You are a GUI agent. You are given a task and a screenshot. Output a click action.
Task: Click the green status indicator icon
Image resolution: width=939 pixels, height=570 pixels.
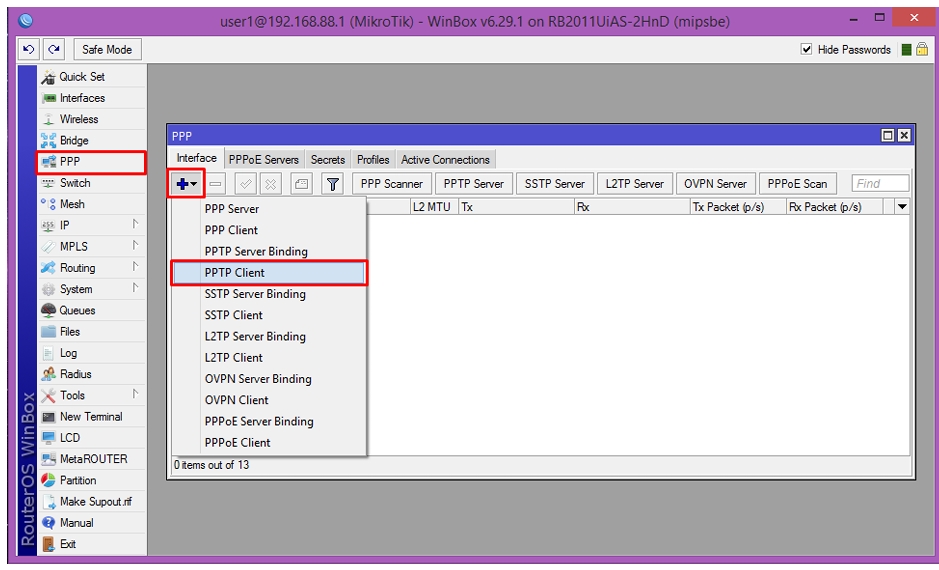[907, 49]
